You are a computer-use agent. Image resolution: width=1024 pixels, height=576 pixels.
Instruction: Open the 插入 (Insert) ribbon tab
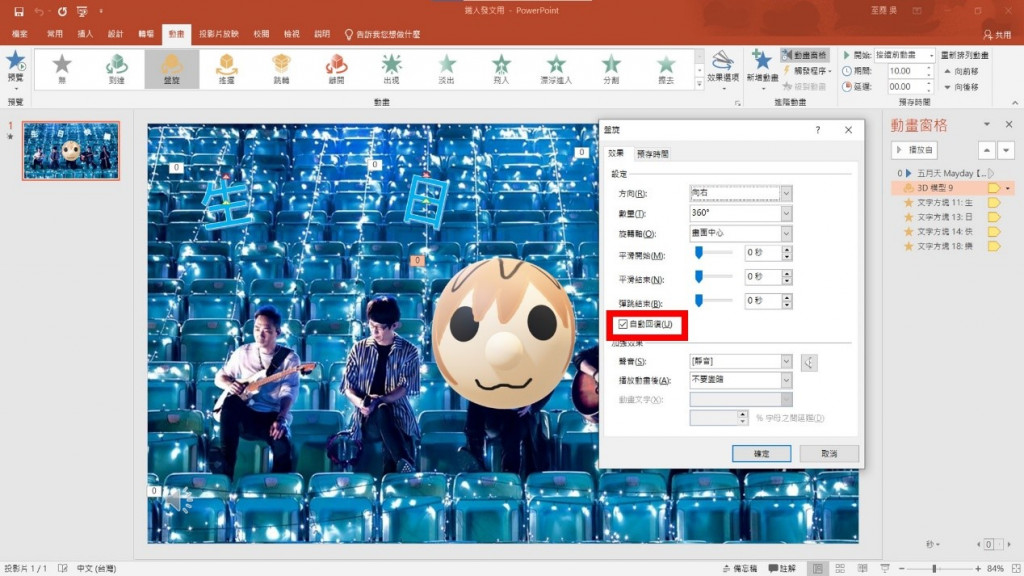[85, 34]
